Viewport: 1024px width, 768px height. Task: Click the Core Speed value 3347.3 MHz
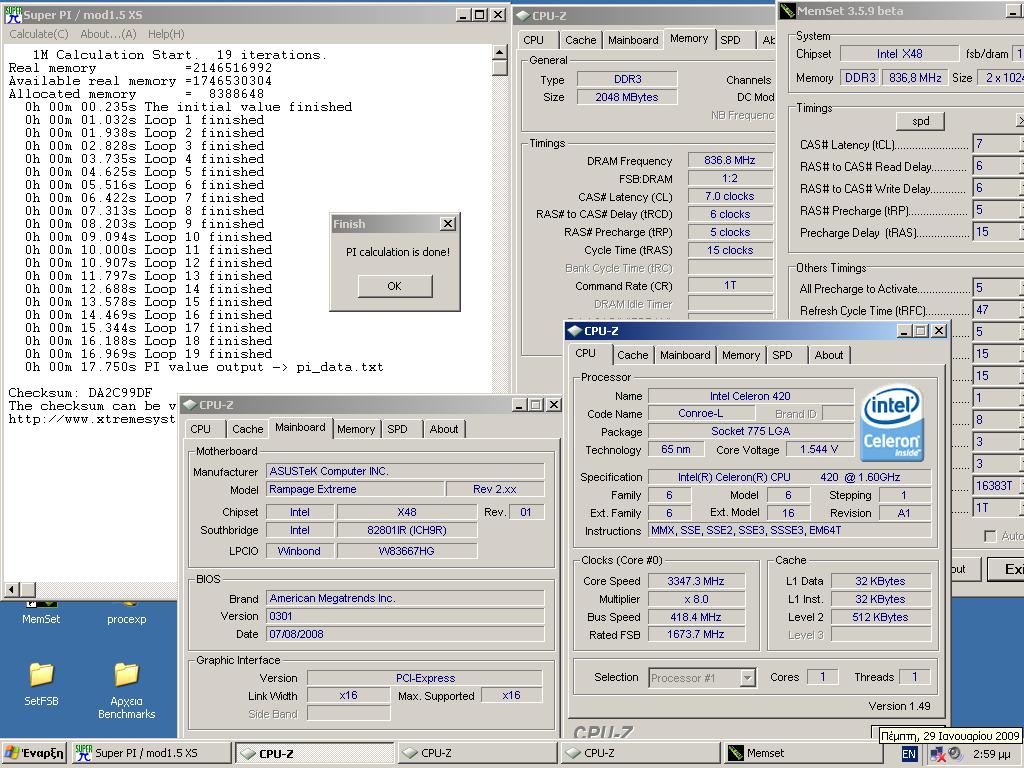pos(696,581)
